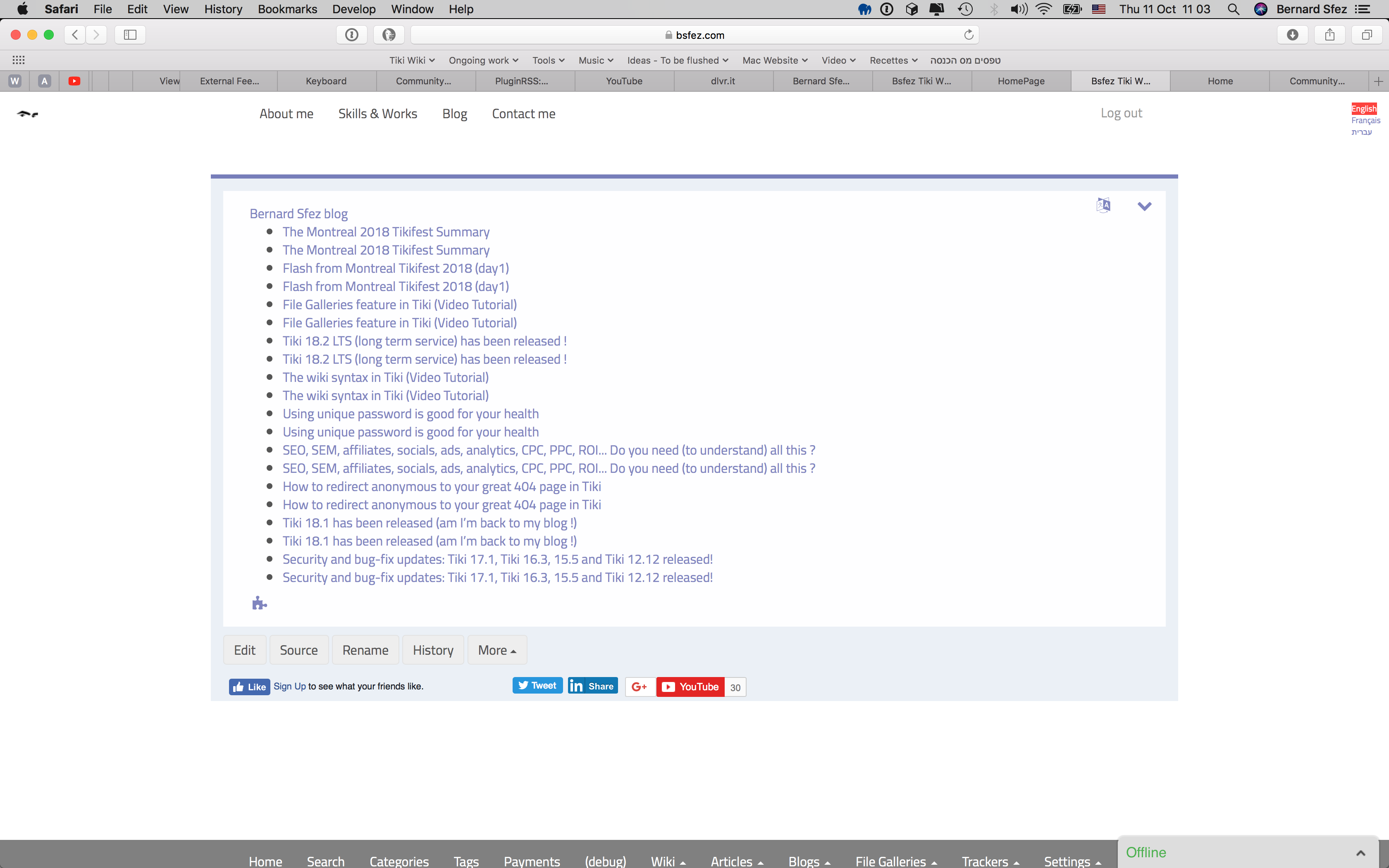Open the Mac Website bookmarks folder

point(775,60)
